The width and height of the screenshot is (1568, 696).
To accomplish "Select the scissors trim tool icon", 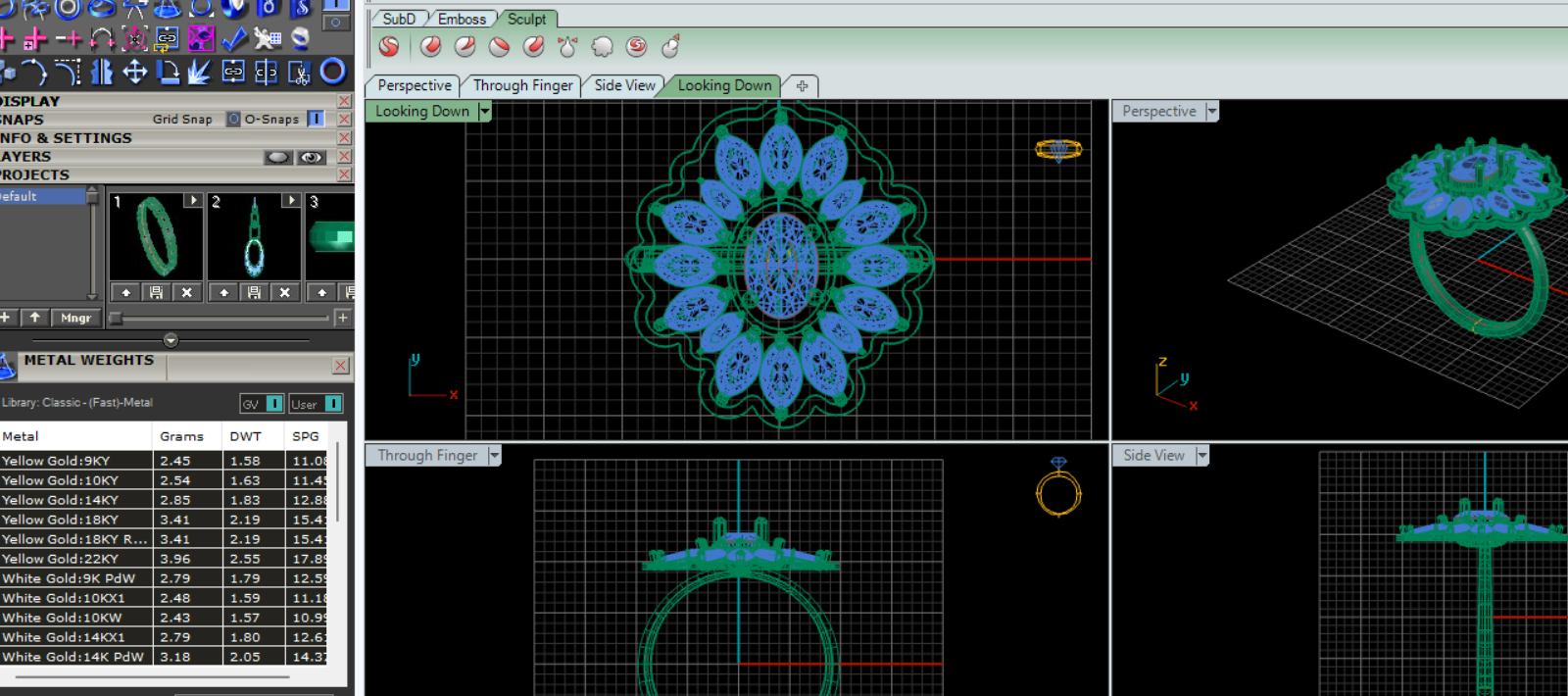I will tap(300, 73).
